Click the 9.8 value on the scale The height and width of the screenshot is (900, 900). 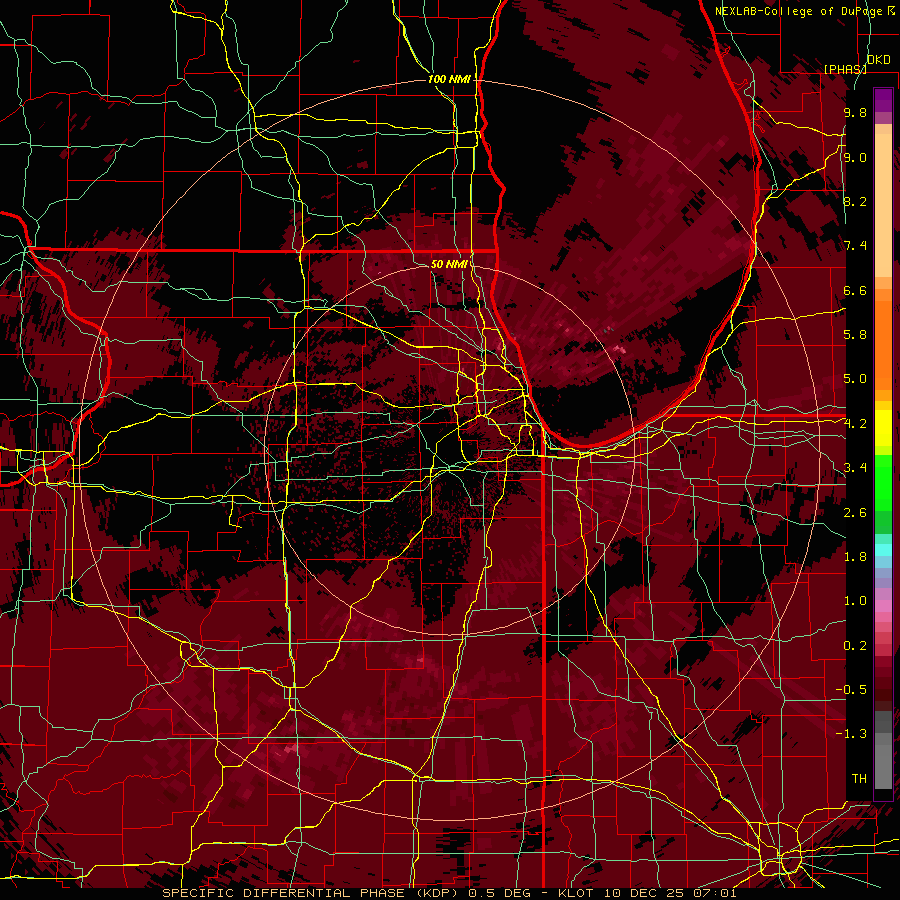tap(855, 112)
